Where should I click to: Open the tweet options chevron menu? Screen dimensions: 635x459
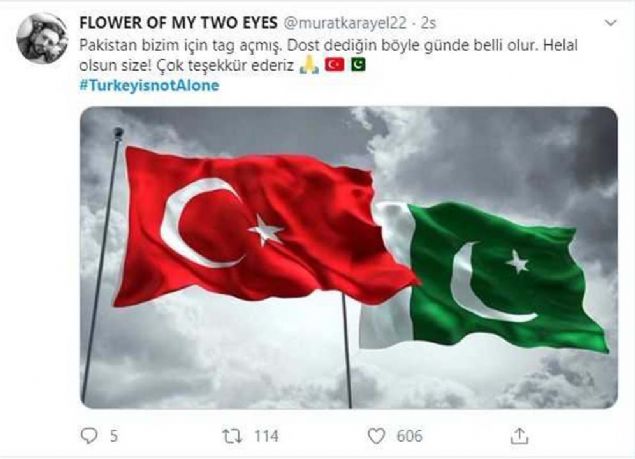click(x=610, y=23)
